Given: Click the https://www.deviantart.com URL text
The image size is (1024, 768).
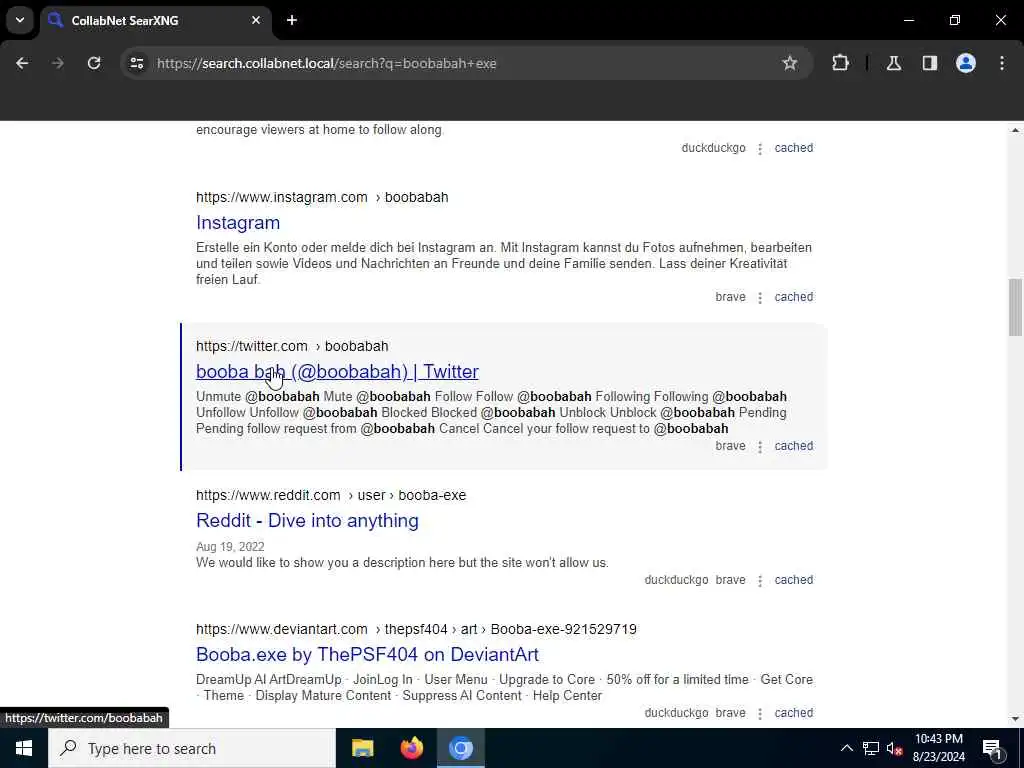Looking at the screenshot, I should (281, 629).
